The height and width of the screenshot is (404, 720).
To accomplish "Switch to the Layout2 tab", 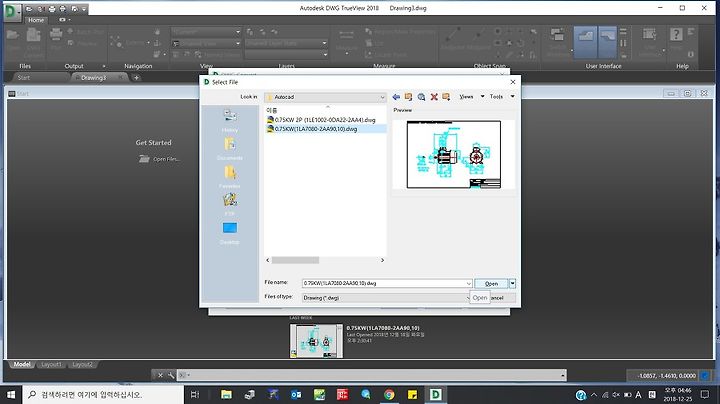I will point(83,365).
